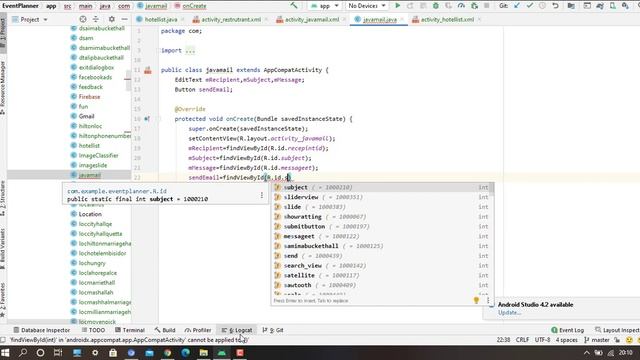Image resolution: width=640 pixels, height=360 pixels.
Task: Open the Git tool window
Action: point(273,330)
